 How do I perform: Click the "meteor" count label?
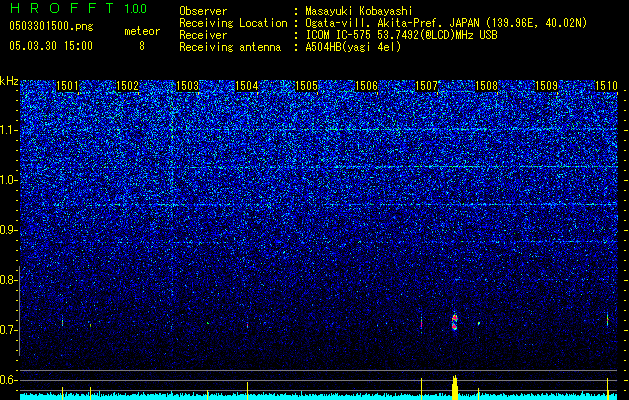[x=142, y=31]
